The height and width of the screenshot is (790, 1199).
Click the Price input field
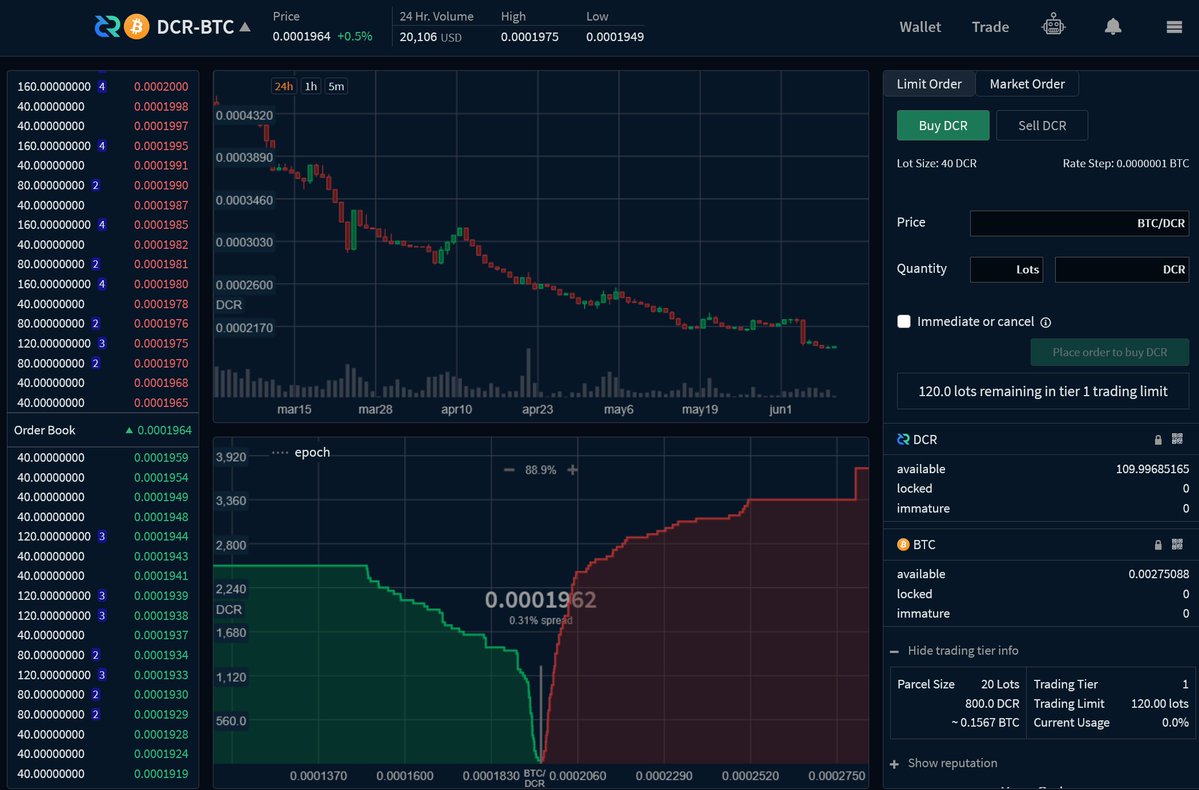coord(1079,223)
